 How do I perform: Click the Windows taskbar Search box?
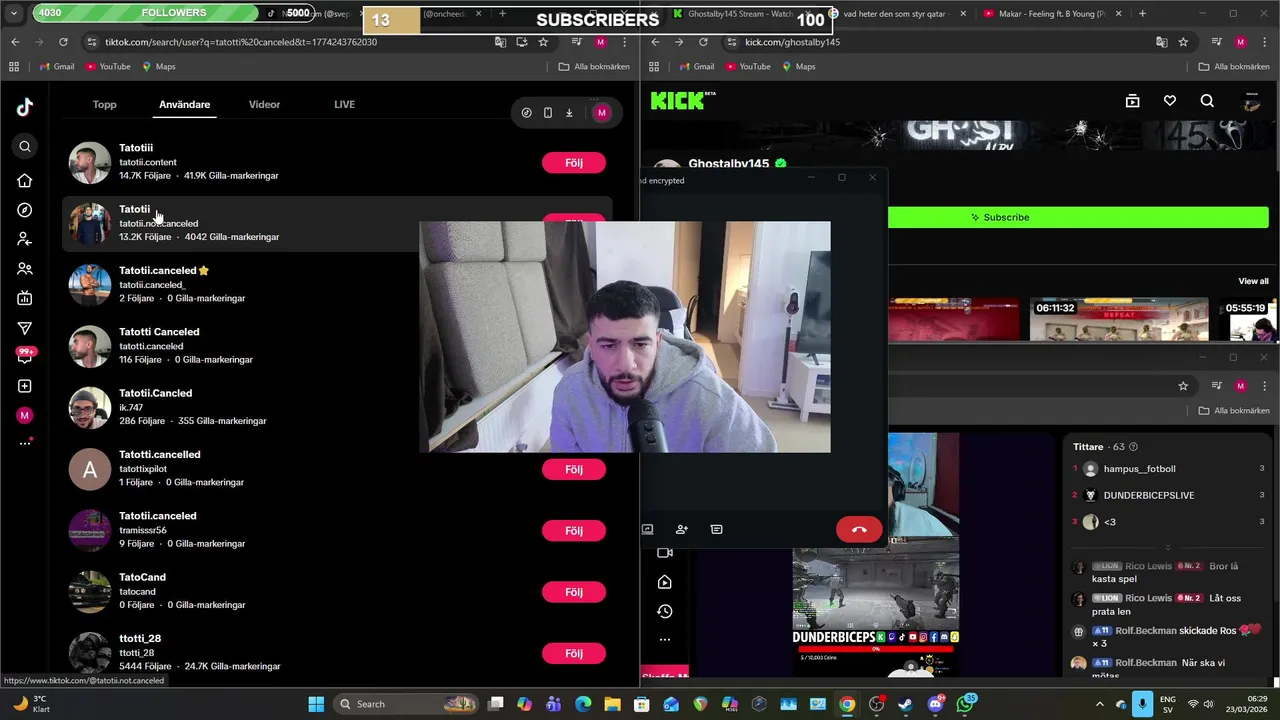(405, 704)
